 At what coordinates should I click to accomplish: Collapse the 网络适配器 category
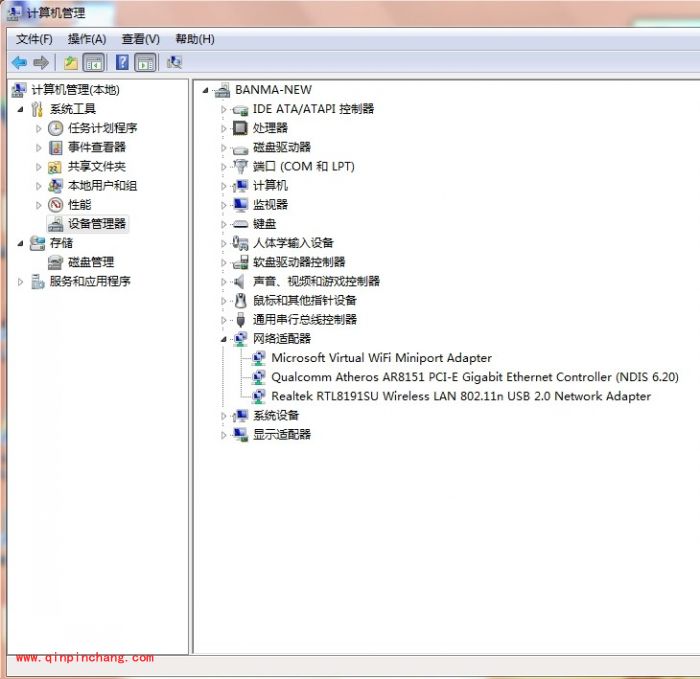tap(224, 339)
